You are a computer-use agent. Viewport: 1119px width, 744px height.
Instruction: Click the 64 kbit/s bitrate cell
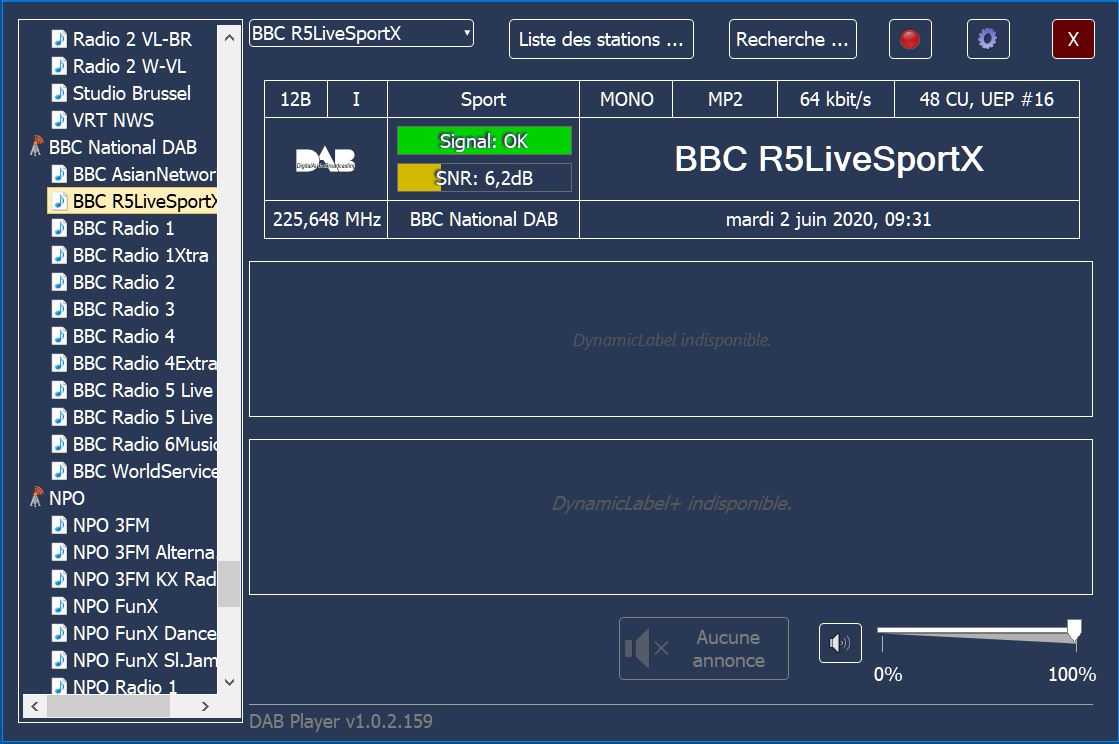click(836, 99)
